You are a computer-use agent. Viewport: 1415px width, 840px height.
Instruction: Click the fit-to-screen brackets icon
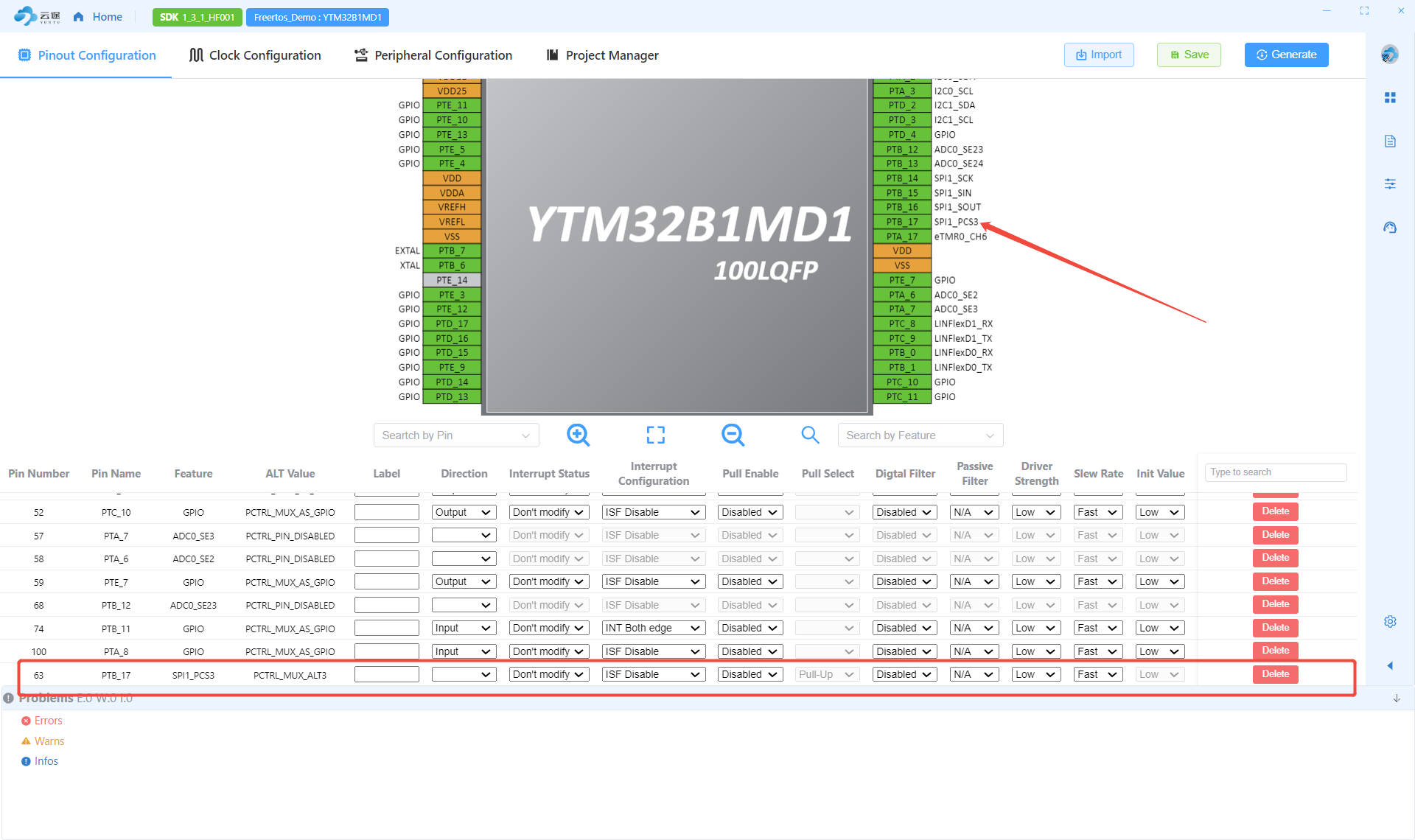(x=655, y=435)
